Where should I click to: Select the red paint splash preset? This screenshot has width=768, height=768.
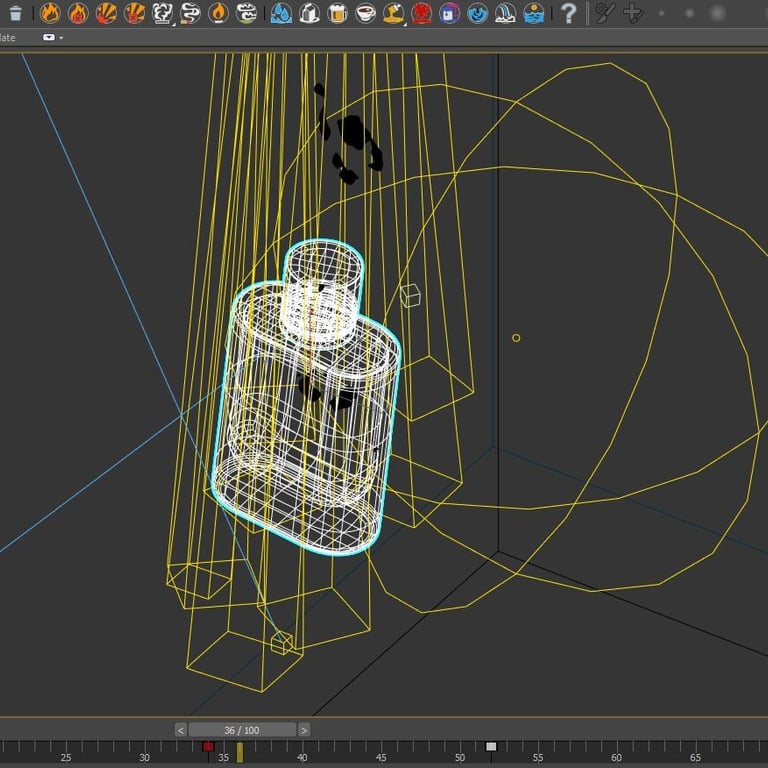pos(422,13)
